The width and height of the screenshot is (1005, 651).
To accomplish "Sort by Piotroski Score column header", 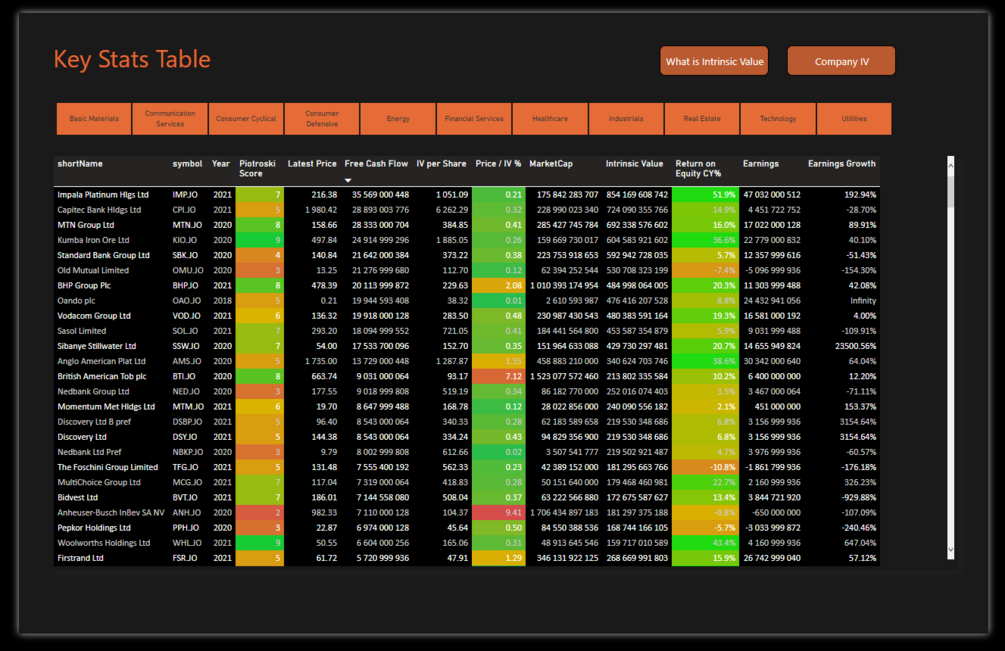I will click(x=257, y=169).
